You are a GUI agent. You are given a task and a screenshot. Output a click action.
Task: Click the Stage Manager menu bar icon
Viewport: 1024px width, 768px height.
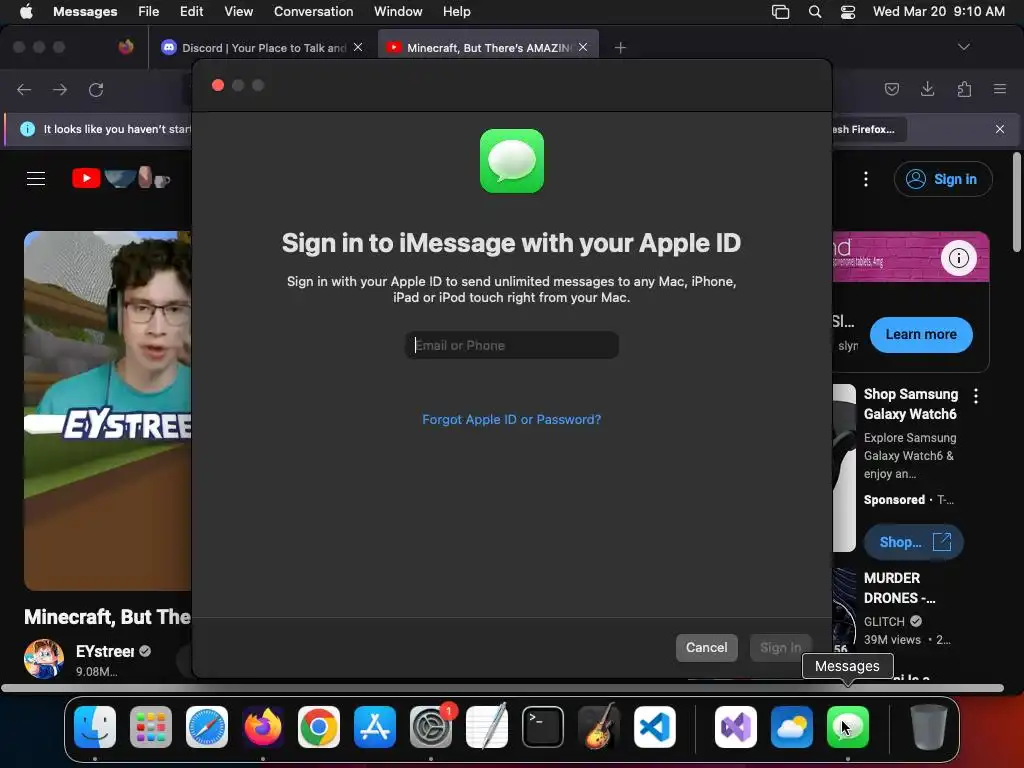point(780,12)
